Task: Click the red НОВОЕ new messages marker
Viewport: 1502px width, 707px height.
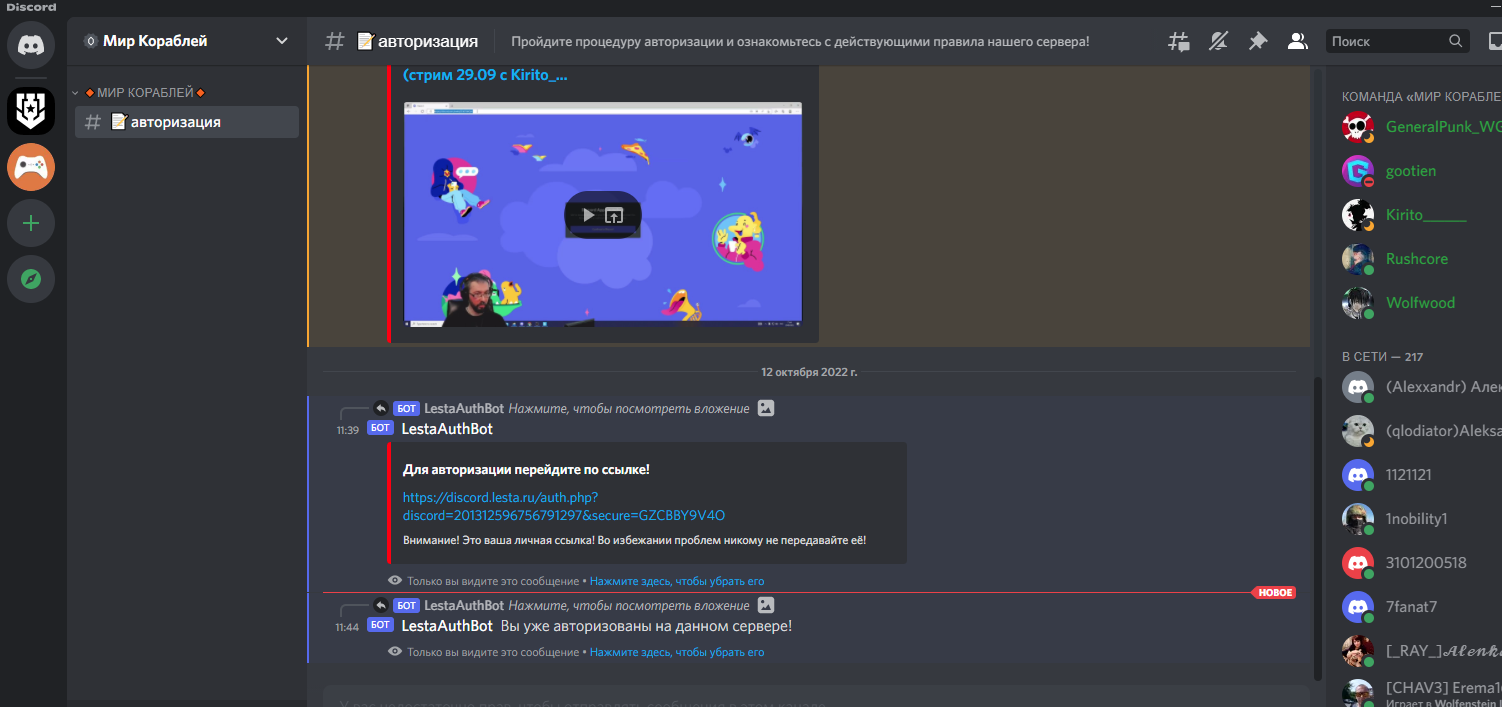Action: (x=1275, y=593)
